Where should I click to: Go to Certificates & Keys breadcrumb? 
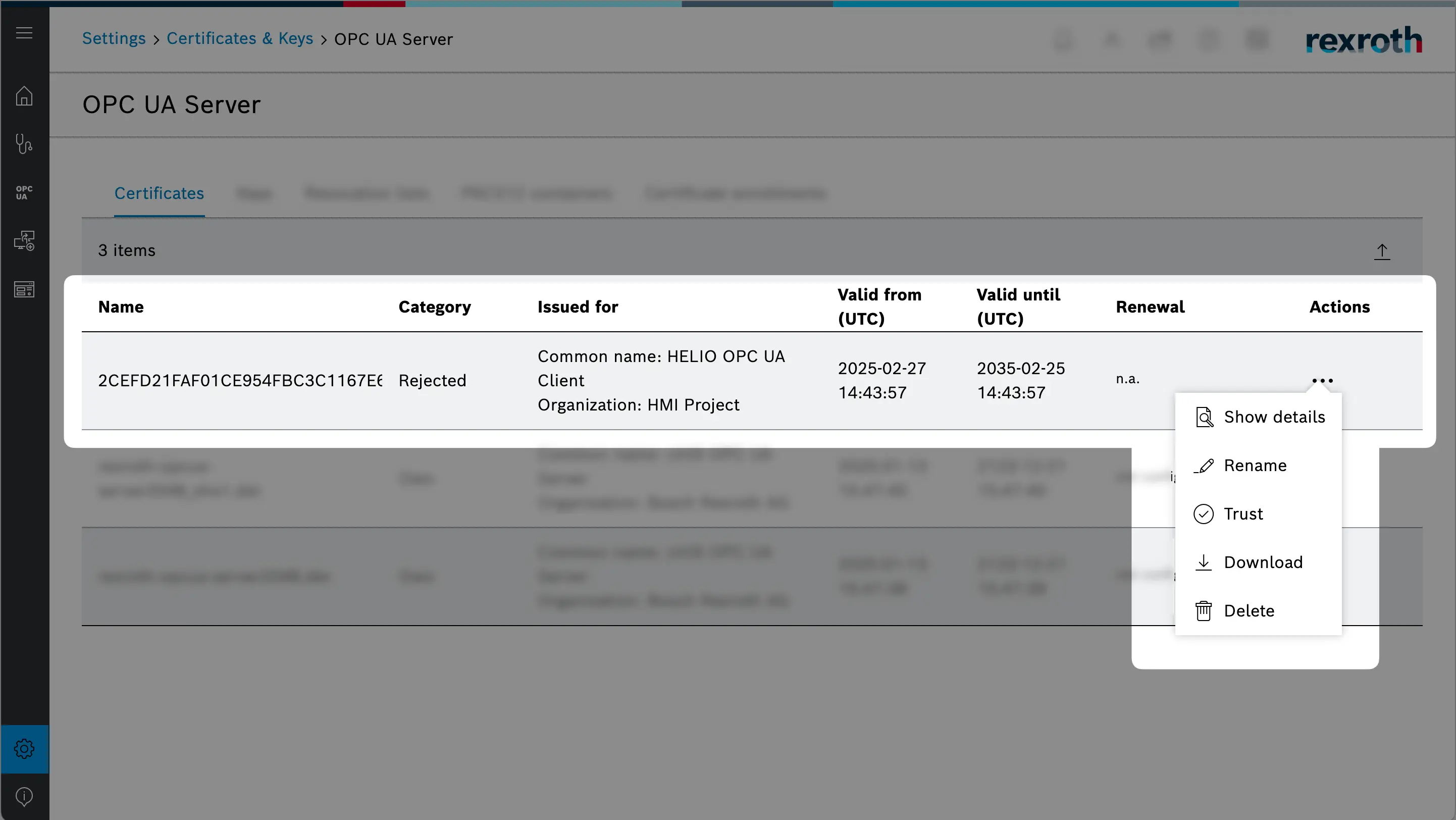240,38
